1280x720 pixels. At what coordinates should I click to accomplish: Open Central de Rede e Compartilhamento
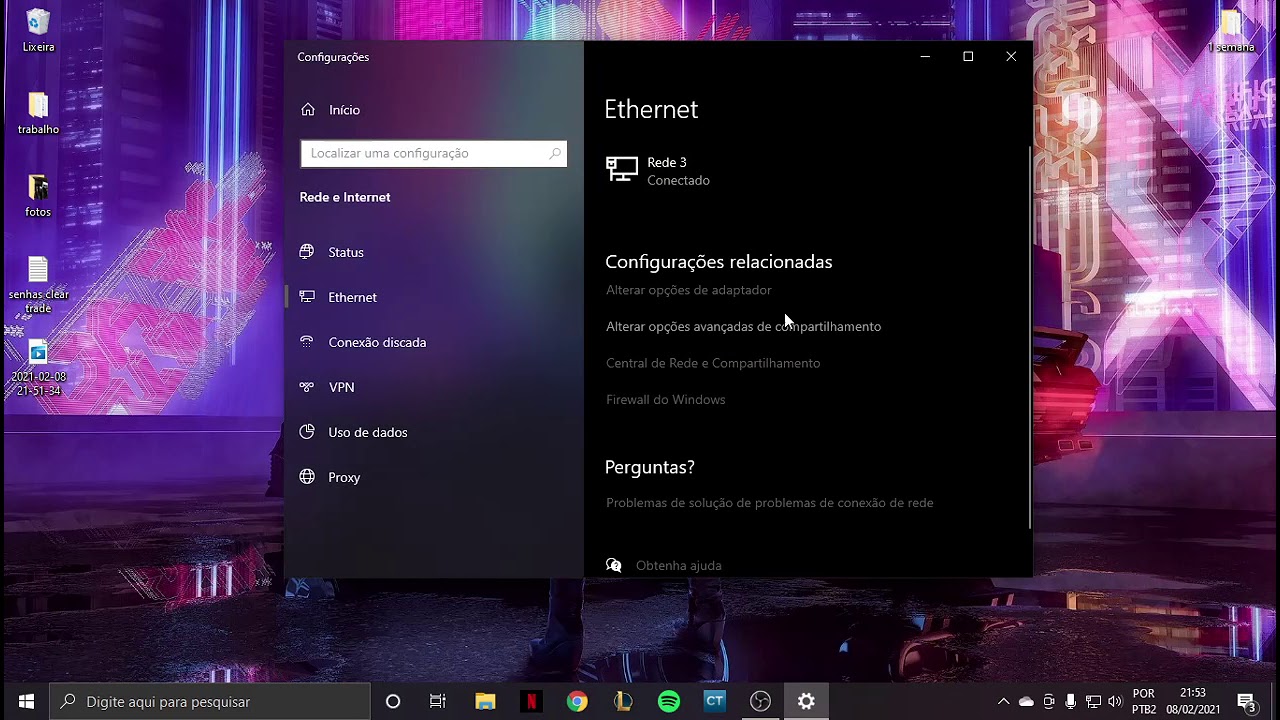click(713, 363)
